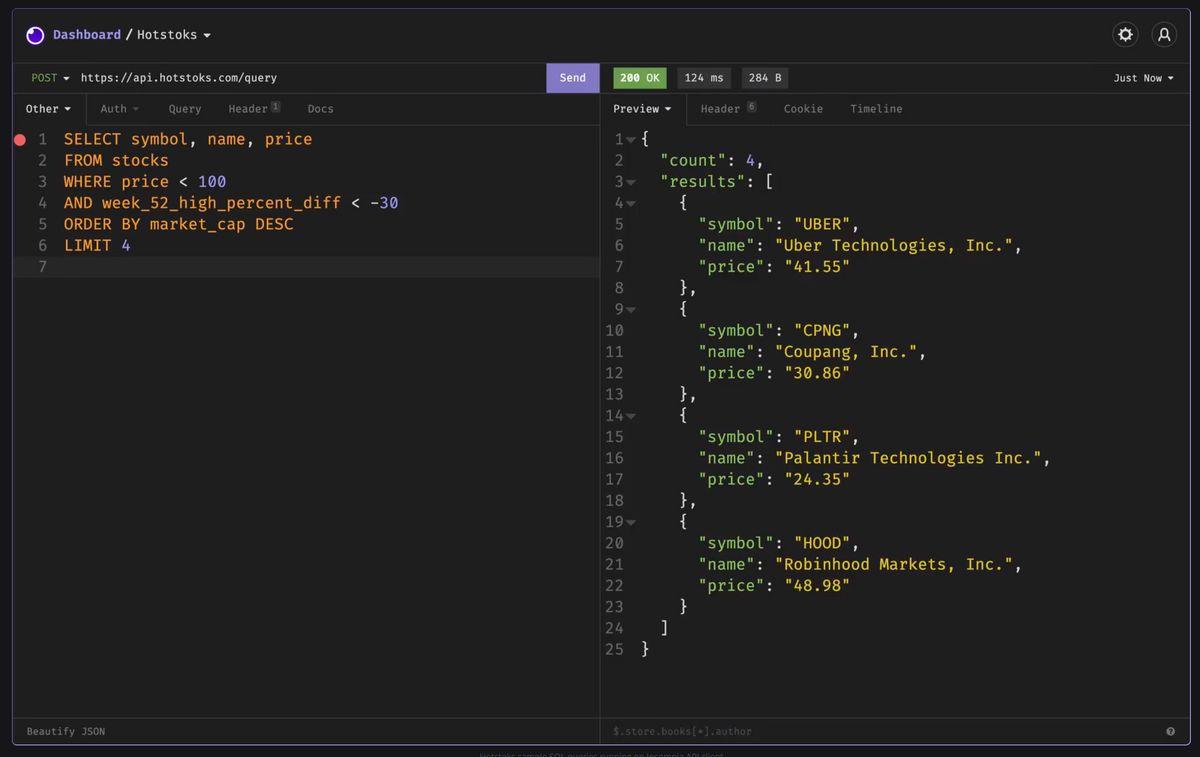Collapse the results array at line 3
1200x757 pixels.
[x=631, y=182]
